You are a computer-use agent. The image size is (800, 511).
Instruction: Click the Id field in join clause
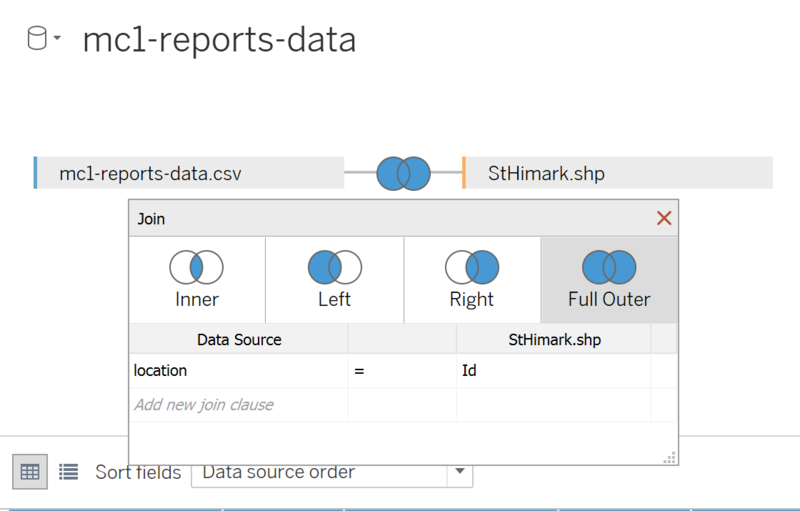[554, 371]
